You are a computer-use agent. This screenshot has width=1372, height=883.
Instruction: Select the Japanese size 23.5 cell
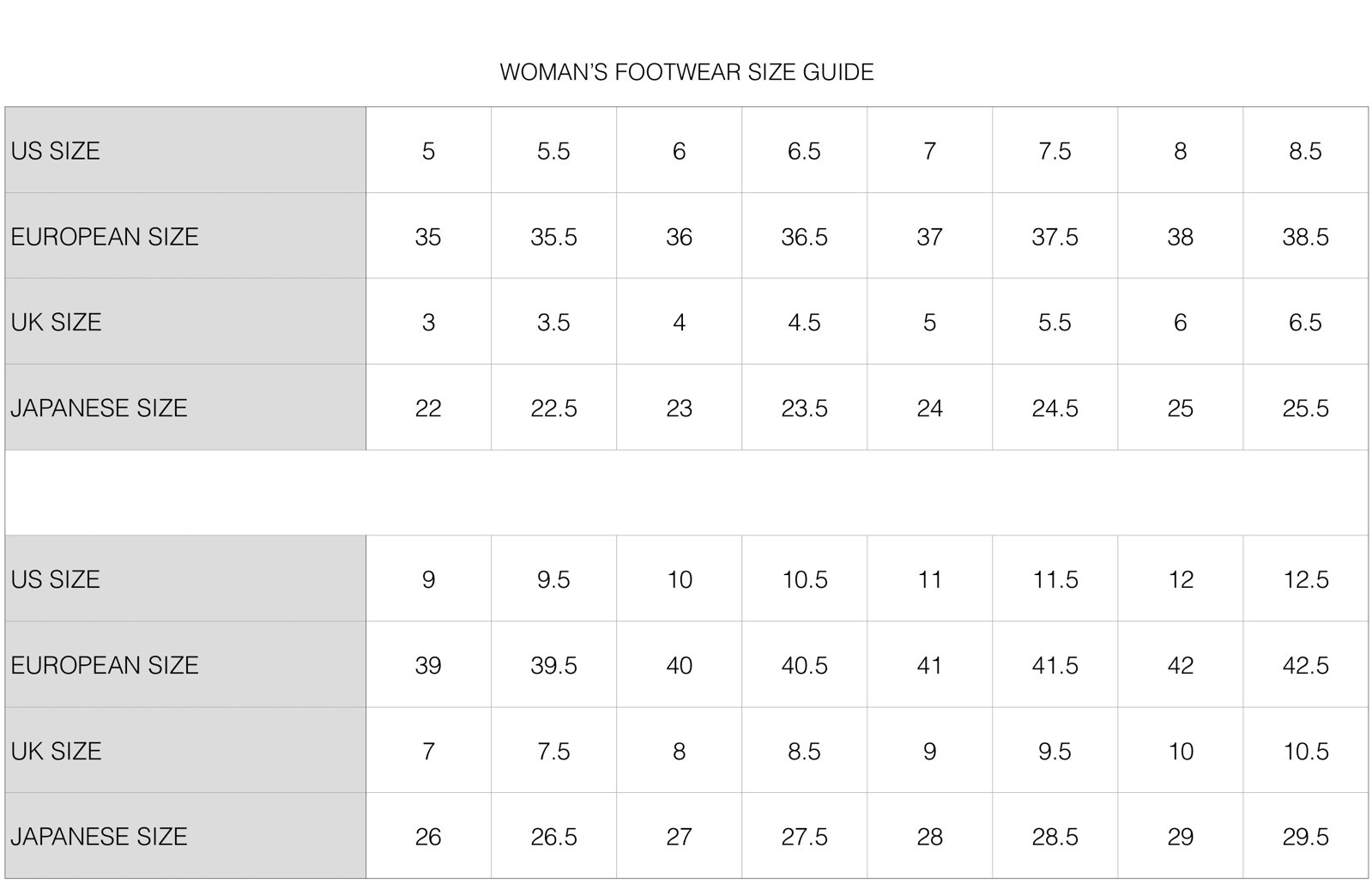tap(804, 408)
